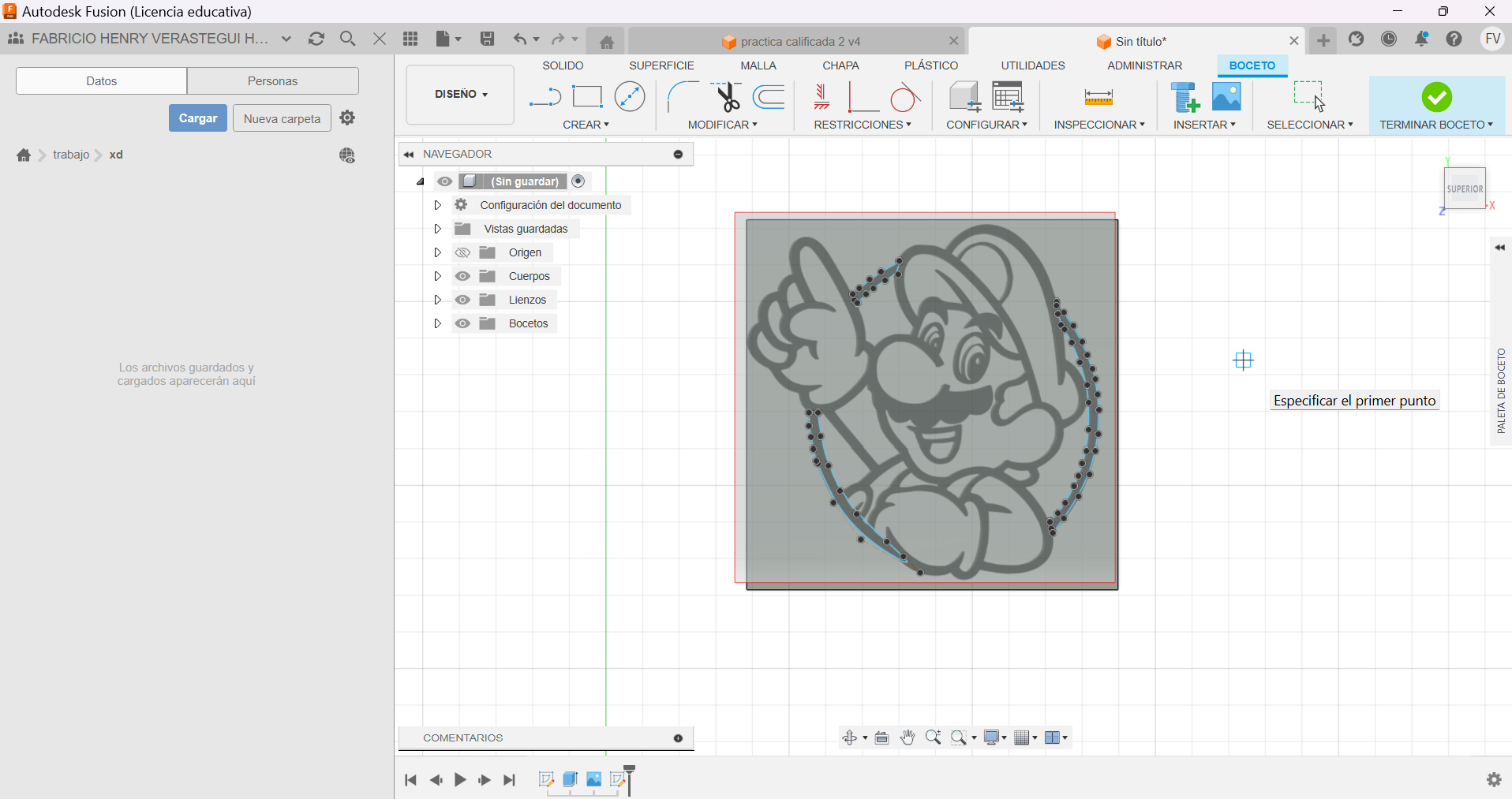Image resolution: width=1512 pixels, height=799 pixels.
Task: Apply the Tangent constraint
Action: [905, 97]
